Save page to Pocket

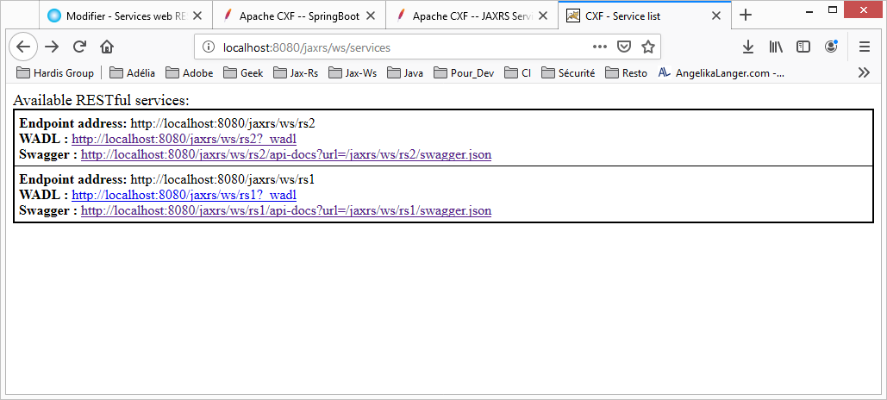point(623,47)
